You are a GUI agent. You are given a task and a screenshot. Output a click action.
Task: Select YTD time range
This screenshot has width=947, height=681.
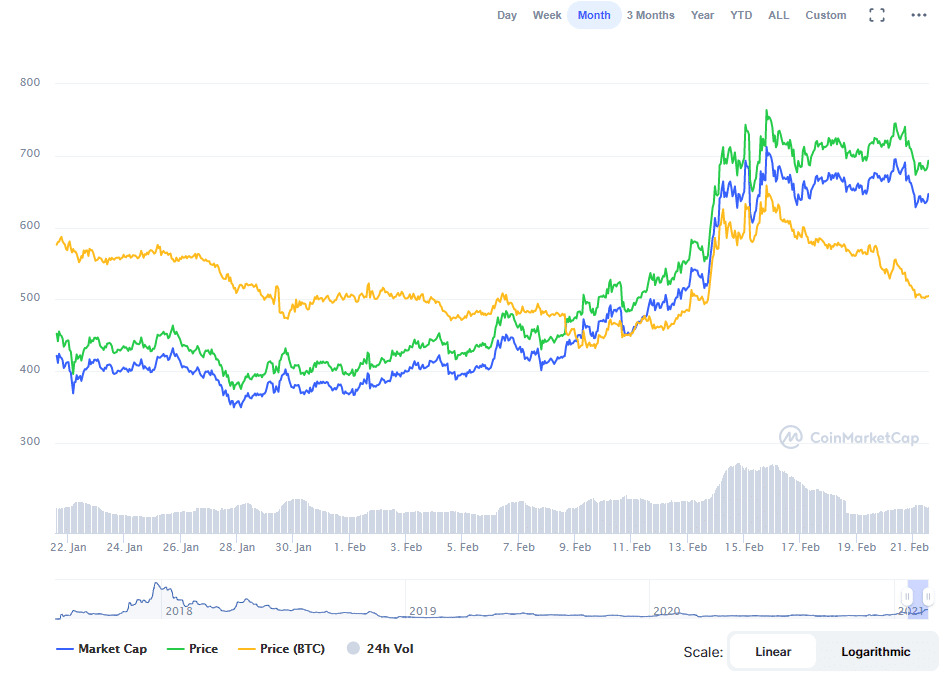[741, 15]
